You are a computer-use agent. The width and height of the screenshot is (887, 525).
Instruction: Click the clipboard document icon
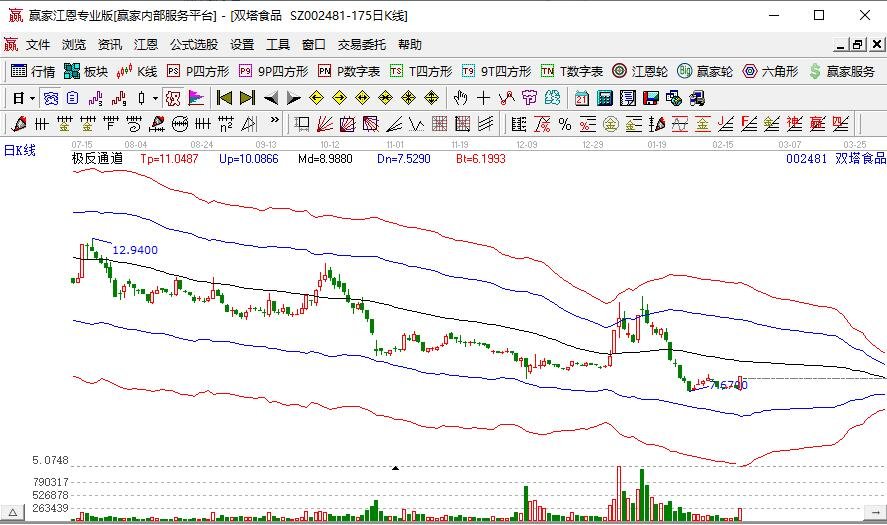point(72,98)
